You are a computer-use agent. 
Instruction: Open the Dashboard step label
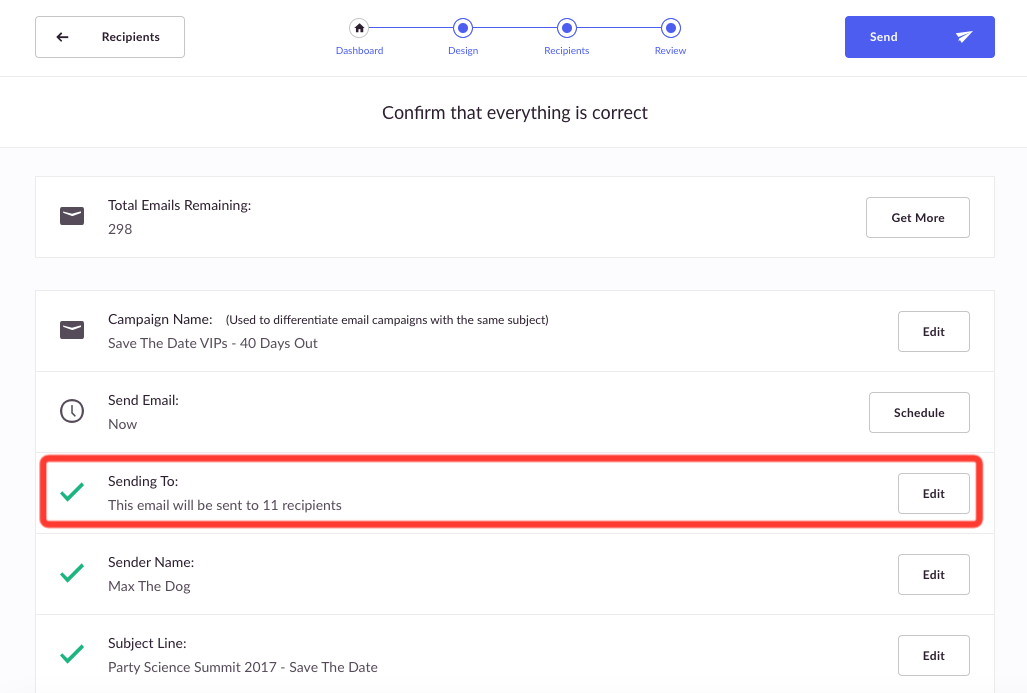coord(360,50)
